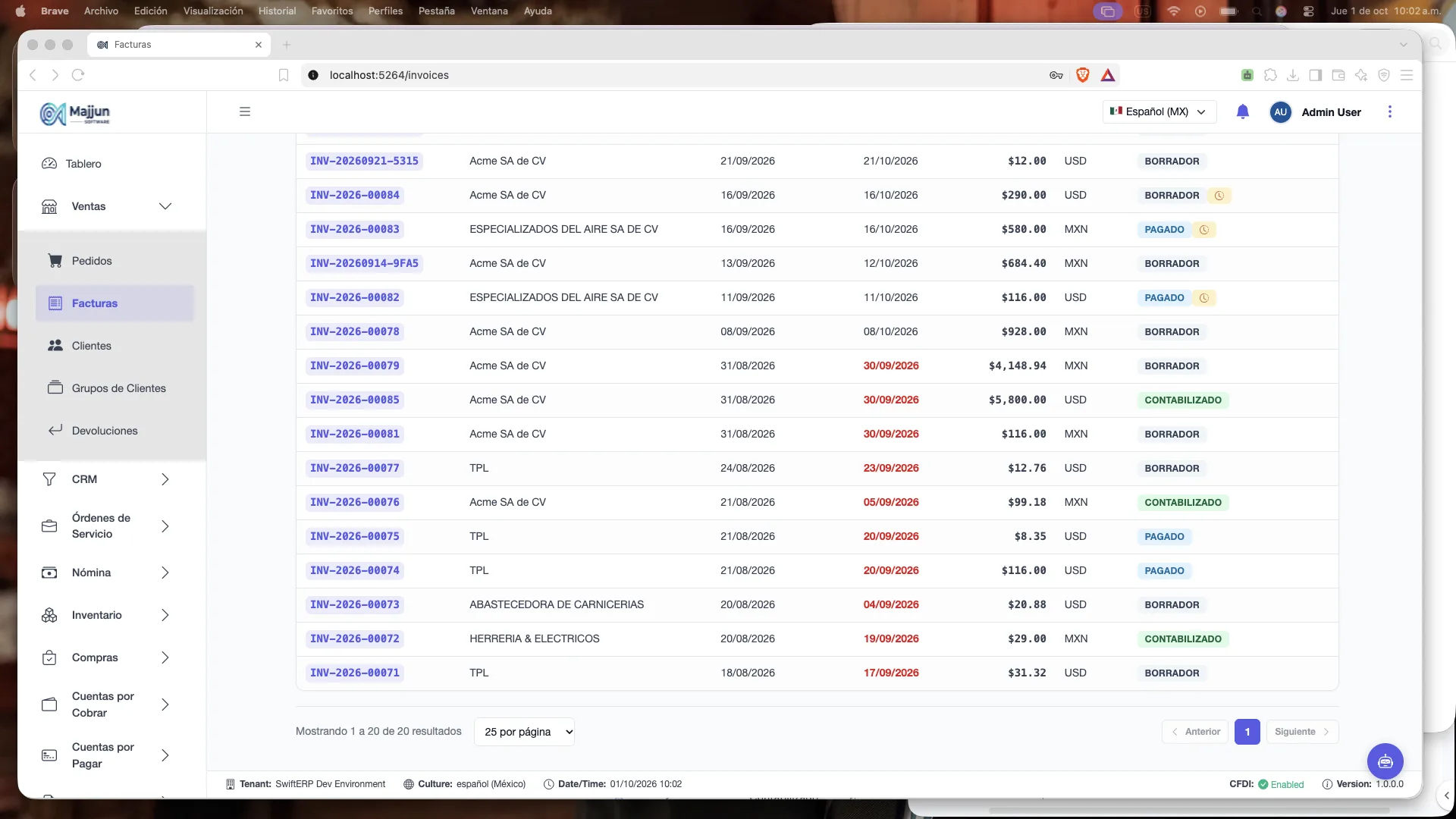Viewport: 1456px width, 819px height.
Task: Open invoice INV-2026-00085
Action: tap(354, 400)
